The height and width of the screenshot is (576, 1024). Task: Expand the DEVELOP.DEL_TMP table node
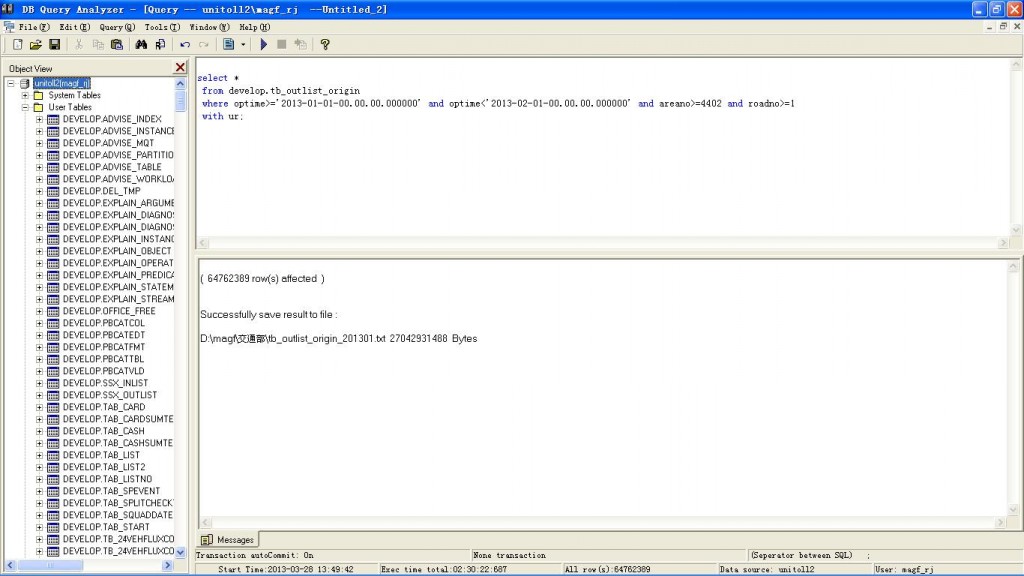click(39, 191)
